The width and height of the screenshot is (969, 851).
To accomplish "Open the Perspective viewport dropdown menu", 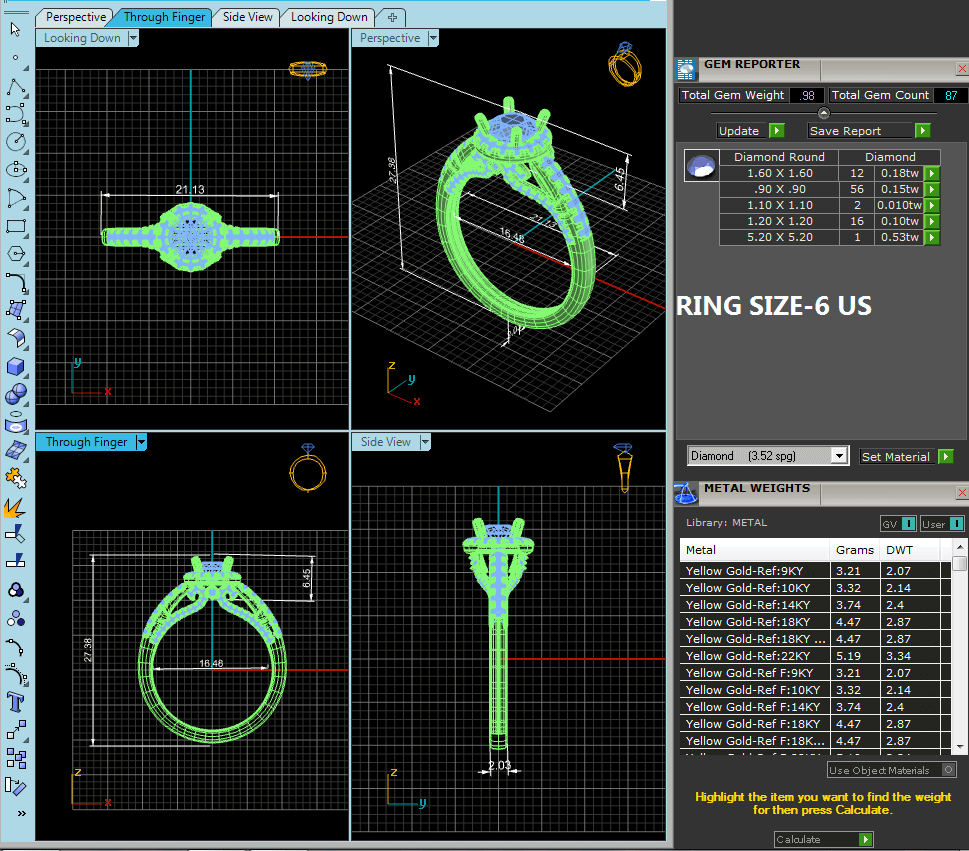I will [x=433, y=38].
